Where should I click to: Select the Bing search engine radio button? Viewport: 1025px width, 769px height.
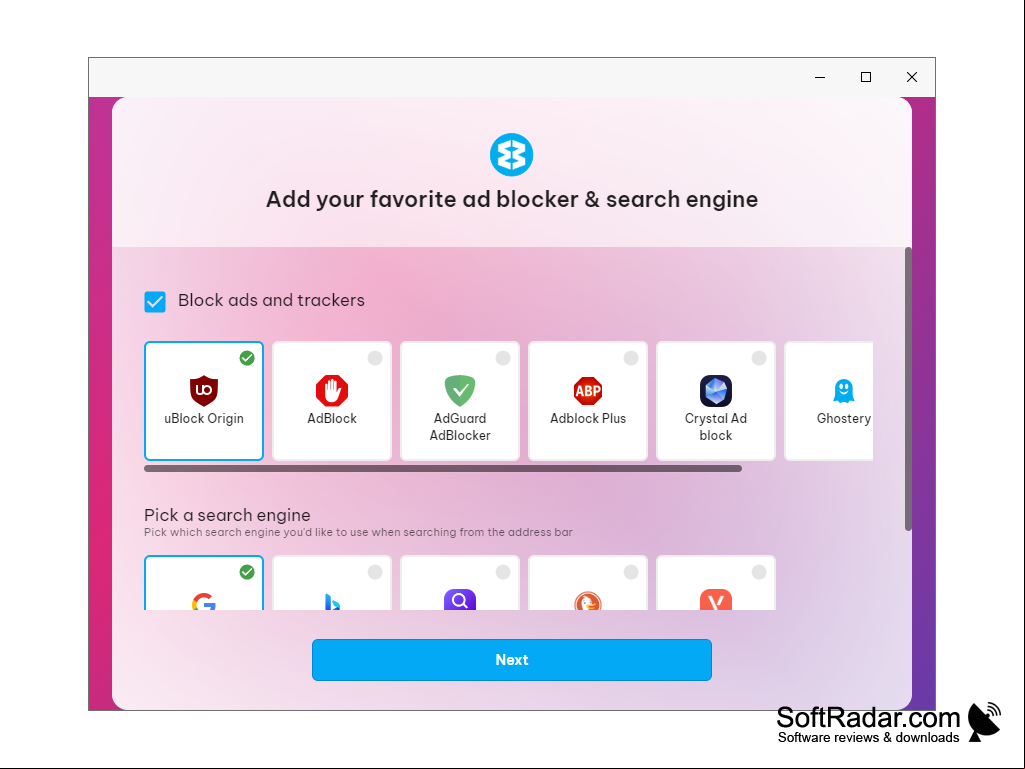[375, 572]
